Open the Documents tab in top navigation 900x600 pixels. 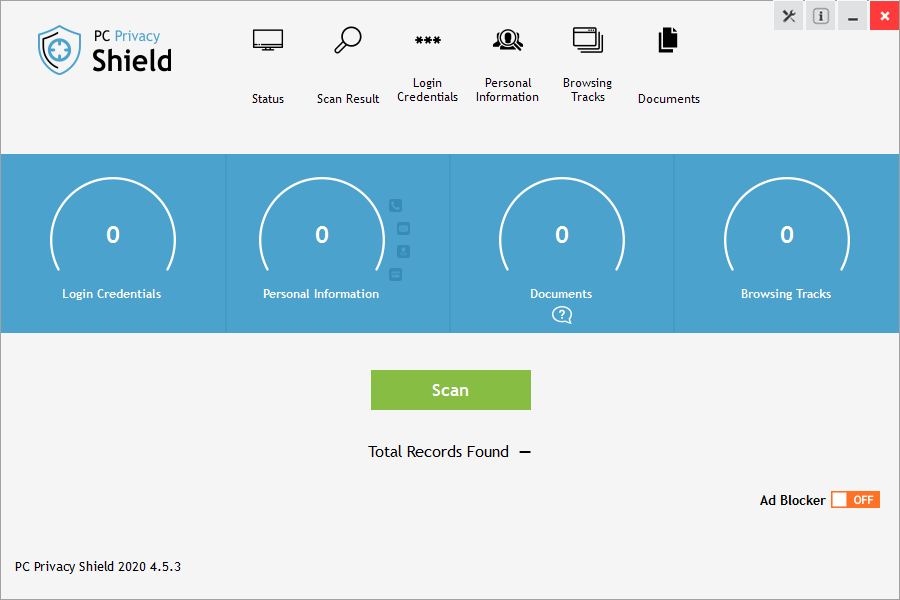click(669, 66)
